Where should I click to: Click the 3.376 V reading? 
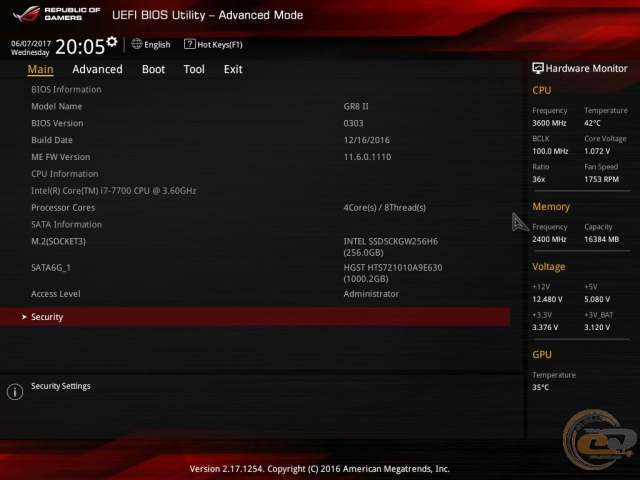click(545, 327)
